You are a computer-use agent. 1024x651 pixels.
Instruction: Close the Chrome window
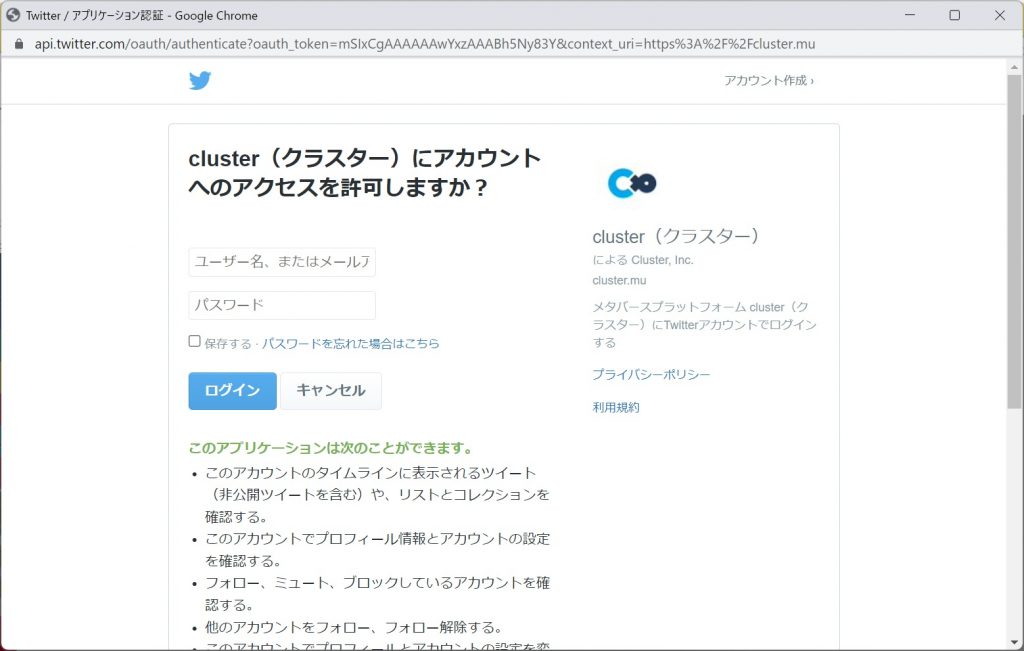click(999, 14)
